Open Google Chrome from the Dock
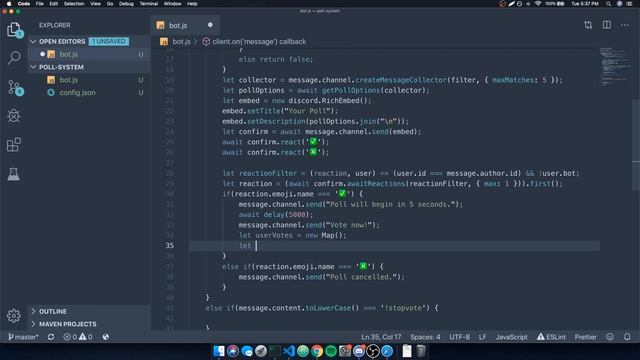 317,351
